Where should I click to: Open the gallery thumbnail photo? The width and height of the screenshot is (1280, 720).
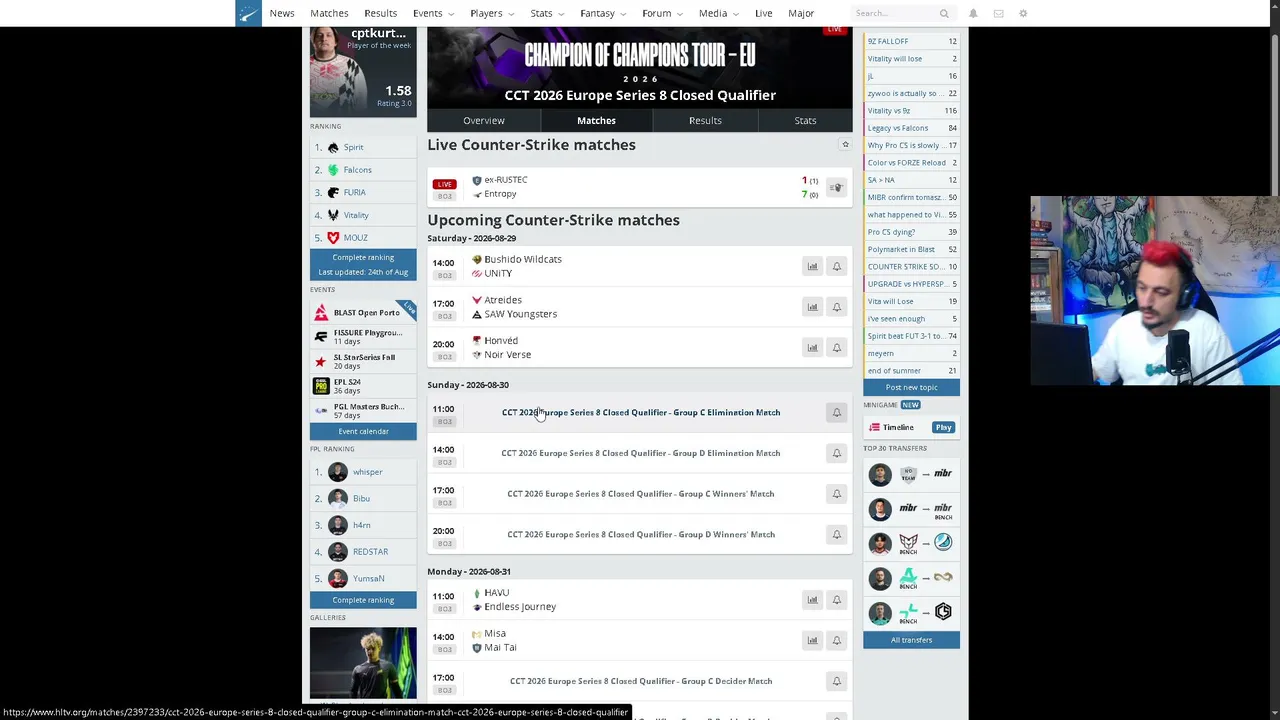[x=363, y=662]
